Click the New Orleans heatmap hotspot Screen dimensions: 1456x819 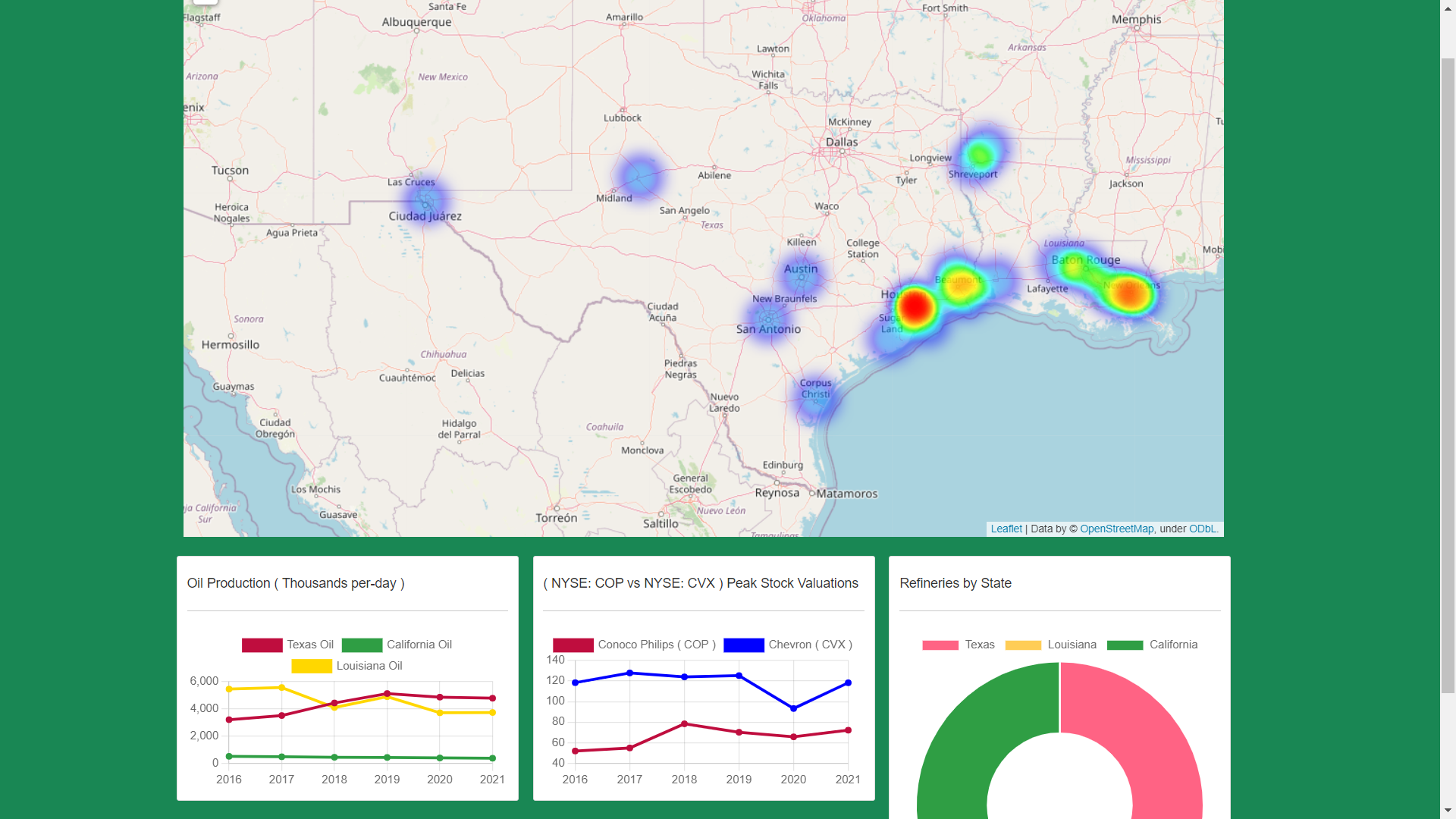click(x=1130, y=294)
